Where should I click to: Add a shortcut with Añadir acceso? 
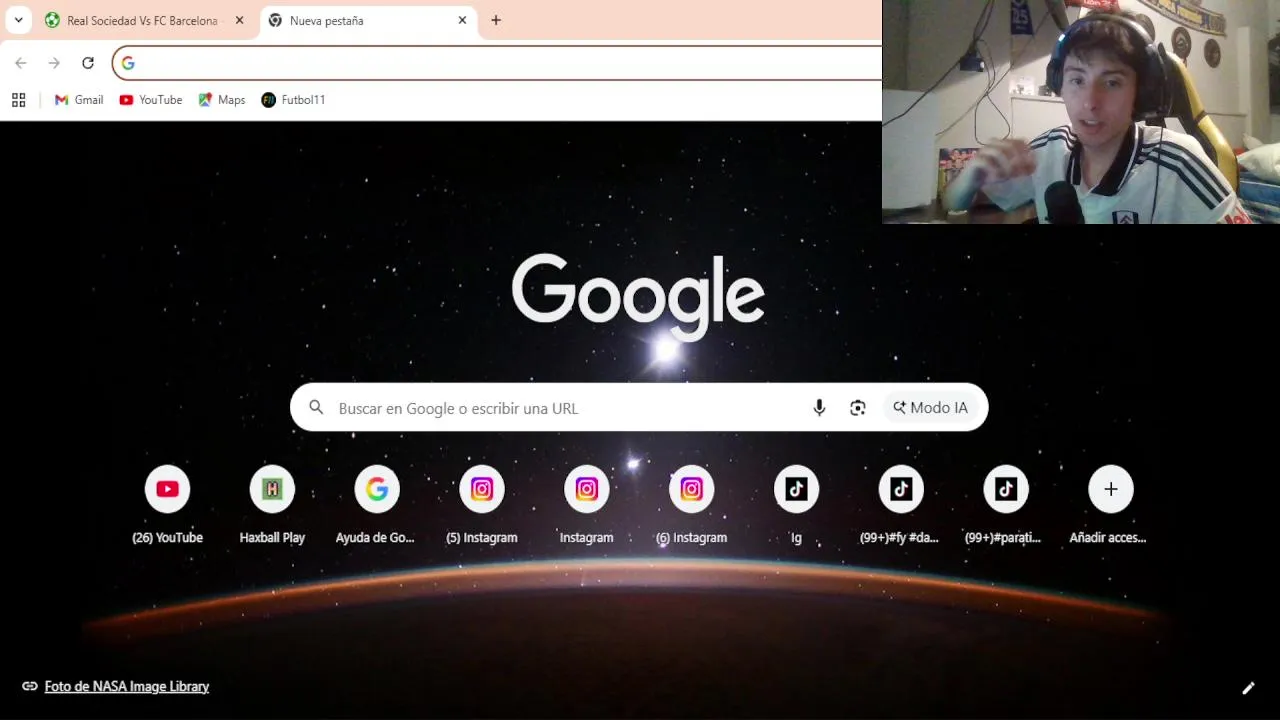point(1110,505)
